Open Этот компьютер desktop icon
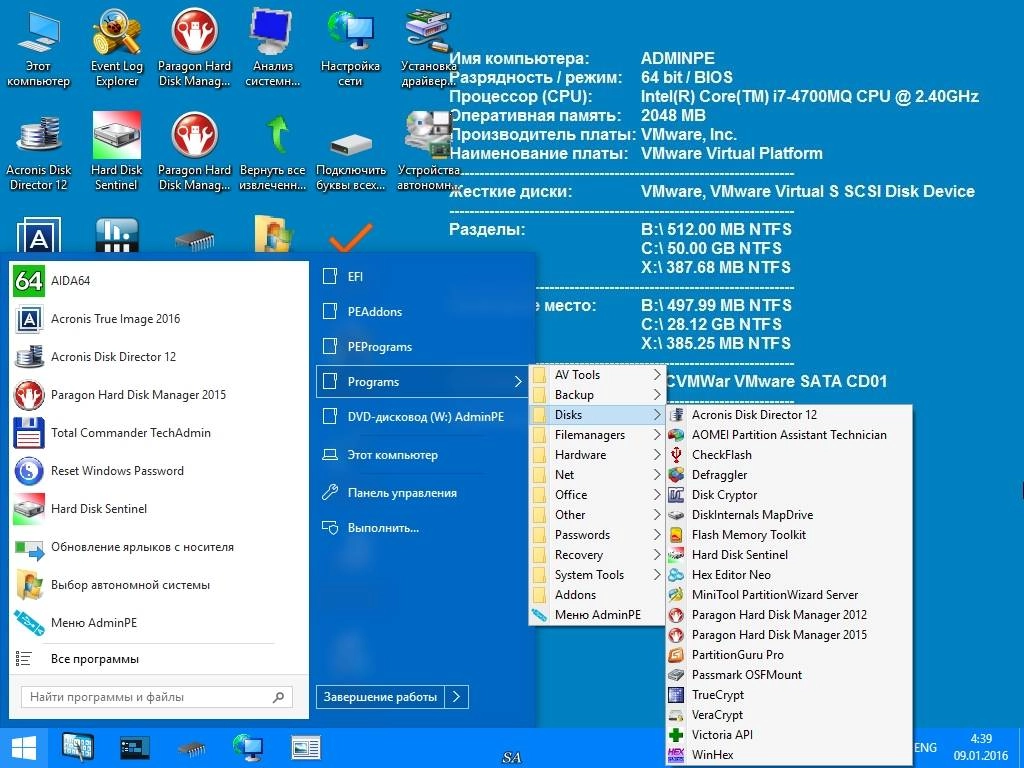The height and width of the screenshot is (768, 1024). [38, 48]
